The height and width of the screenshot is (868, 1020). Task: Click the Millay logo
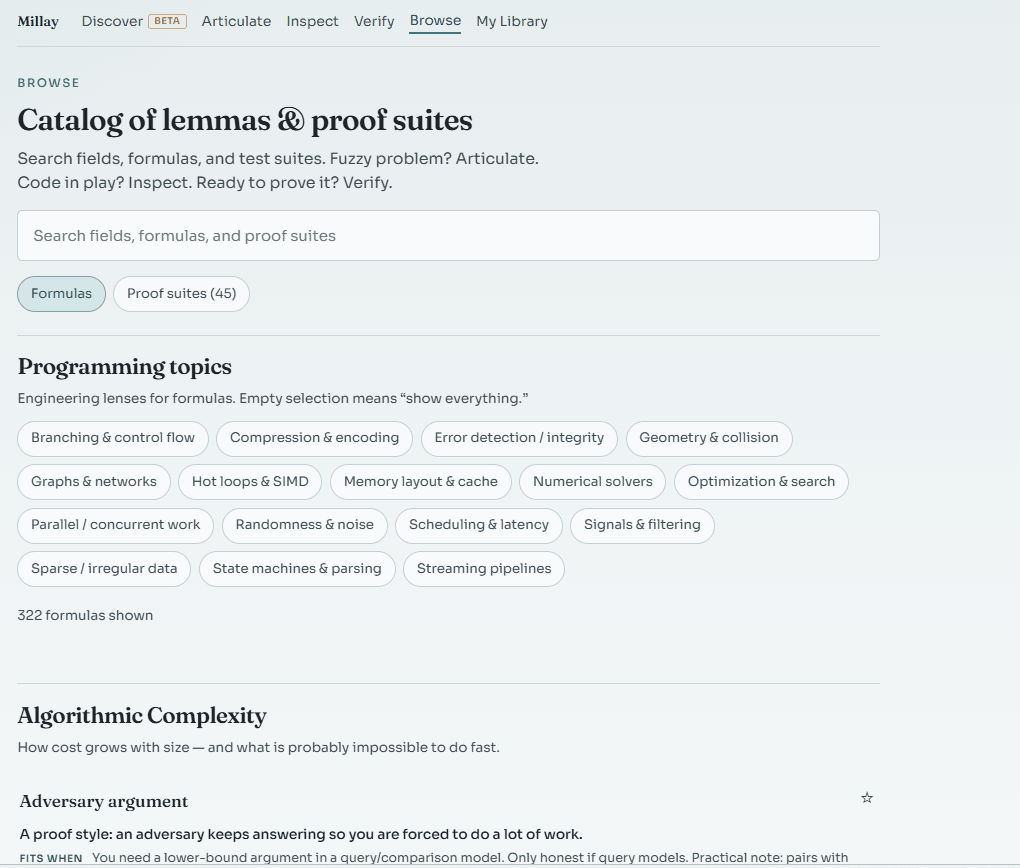(38, 21)
